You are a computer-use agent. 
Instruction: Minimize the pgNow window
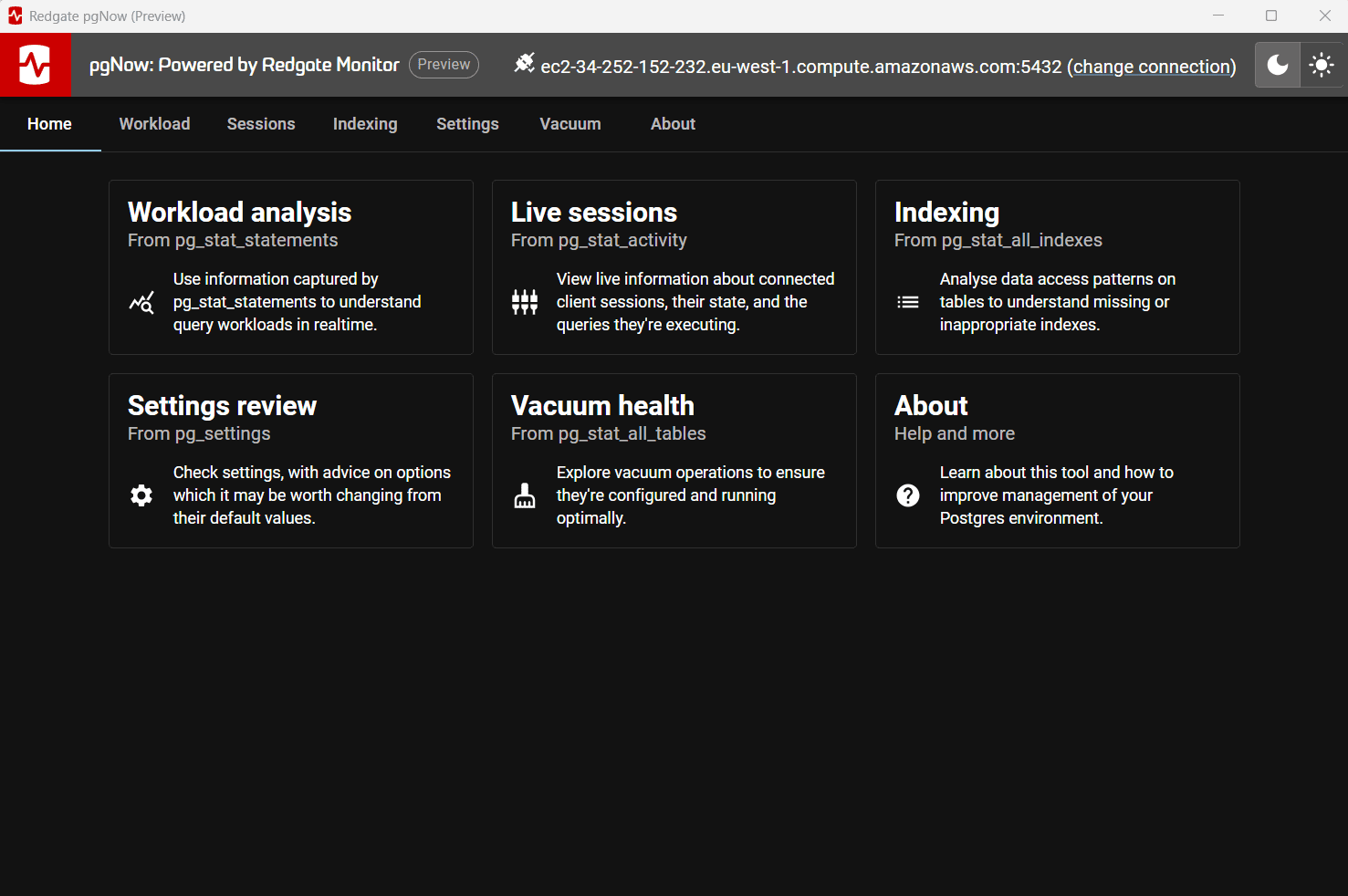tap(1218, 16)
